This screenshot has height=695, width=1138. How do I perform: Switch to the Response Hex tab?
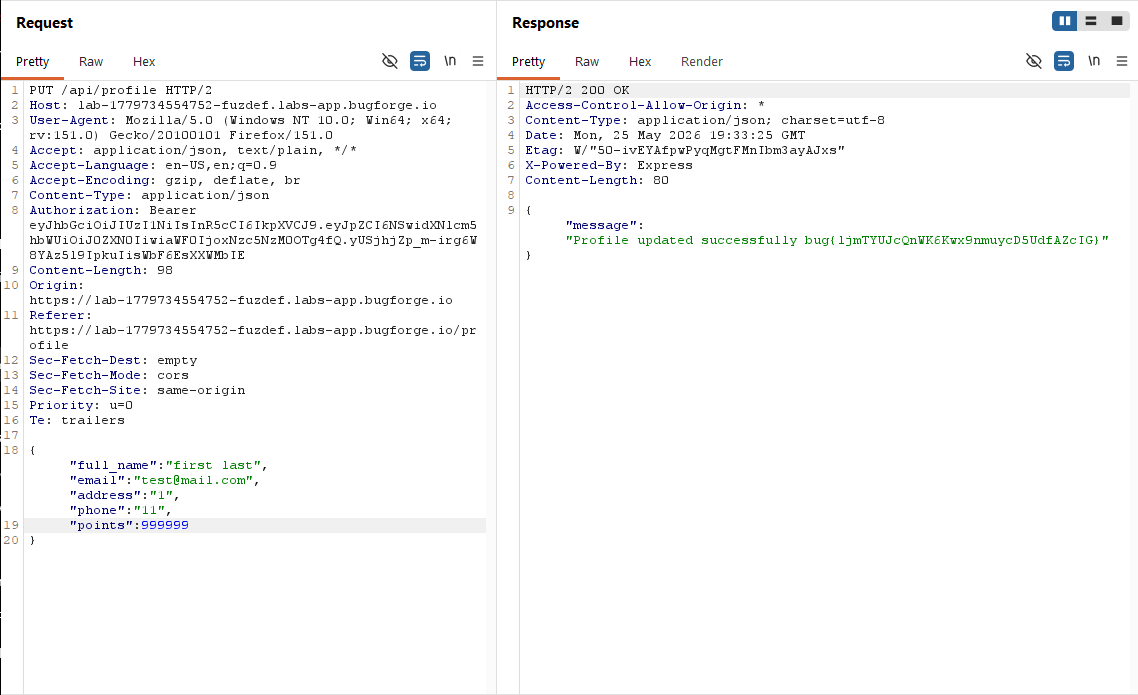coord(639,62)
